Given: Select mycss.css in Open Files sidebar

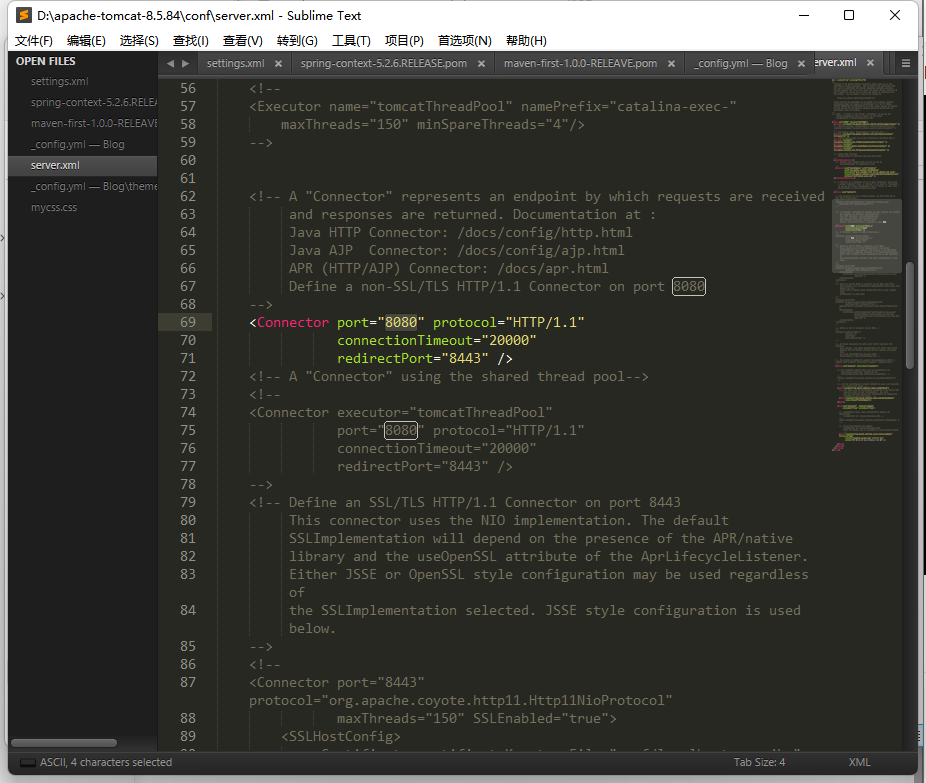Looking at the screenshot, I should (54, 208).
